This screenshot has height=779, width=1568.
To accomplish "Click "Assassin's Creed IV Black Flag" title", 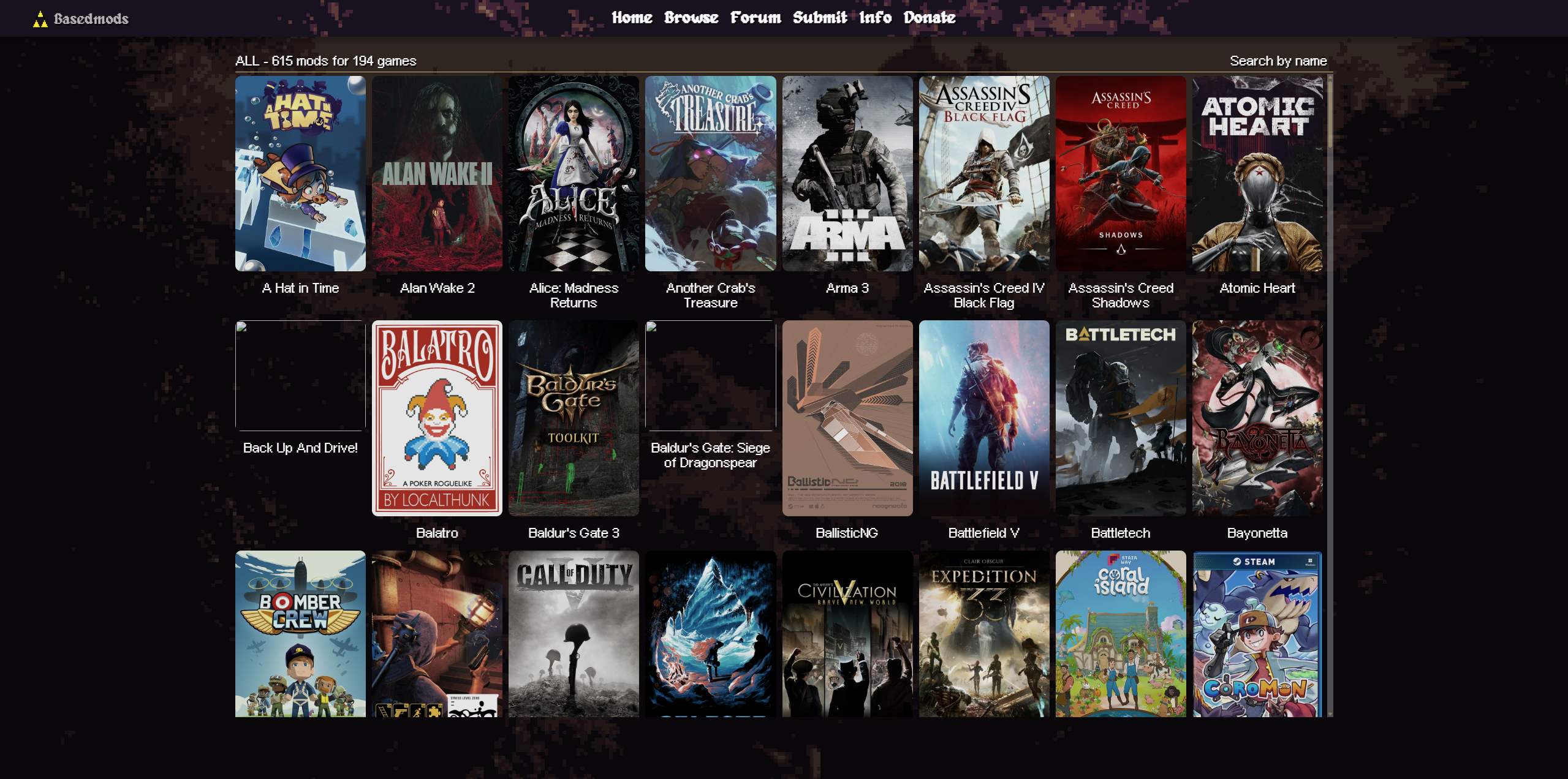I will [x=984, y=295].
